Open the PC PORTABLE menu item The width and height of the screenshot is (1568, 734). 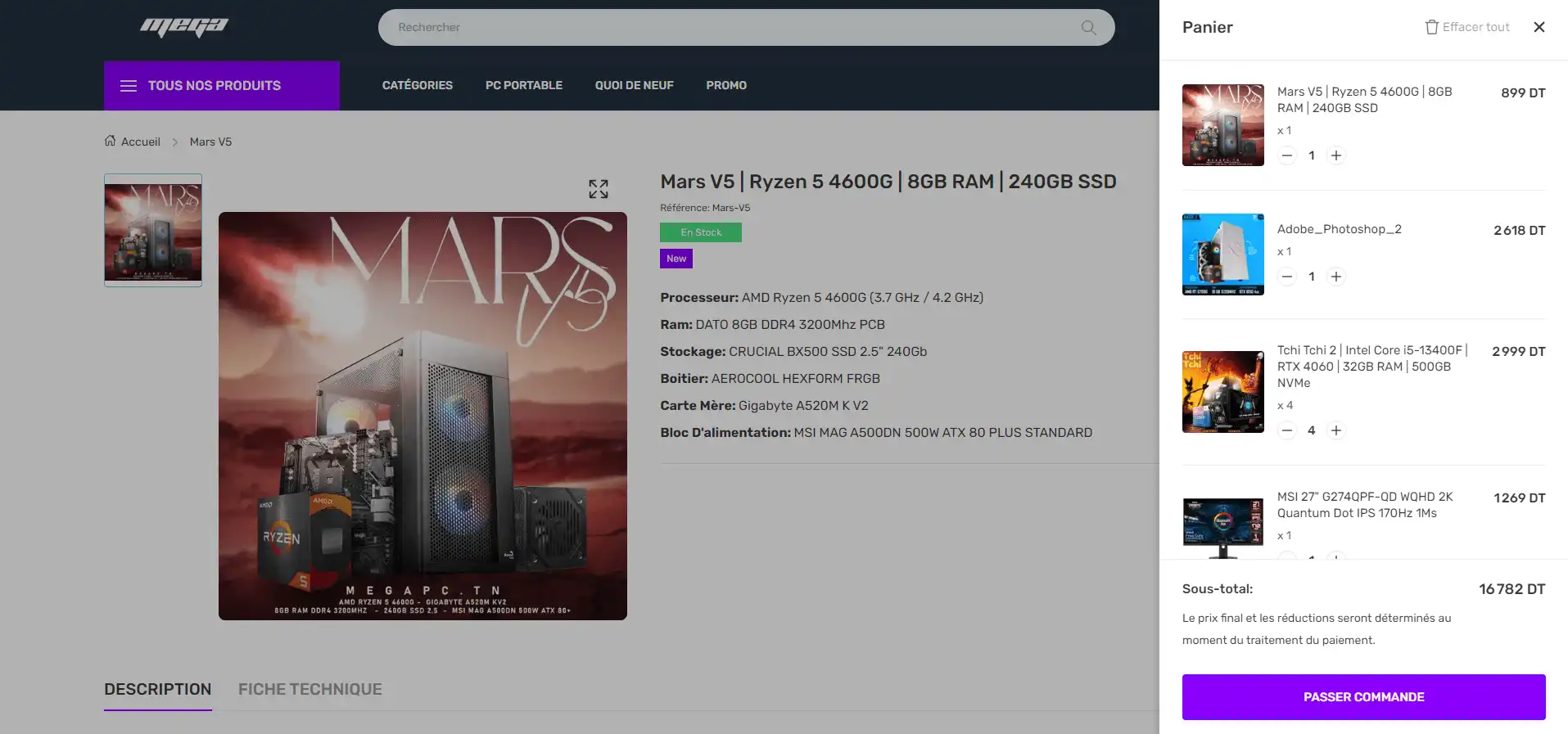524,85
